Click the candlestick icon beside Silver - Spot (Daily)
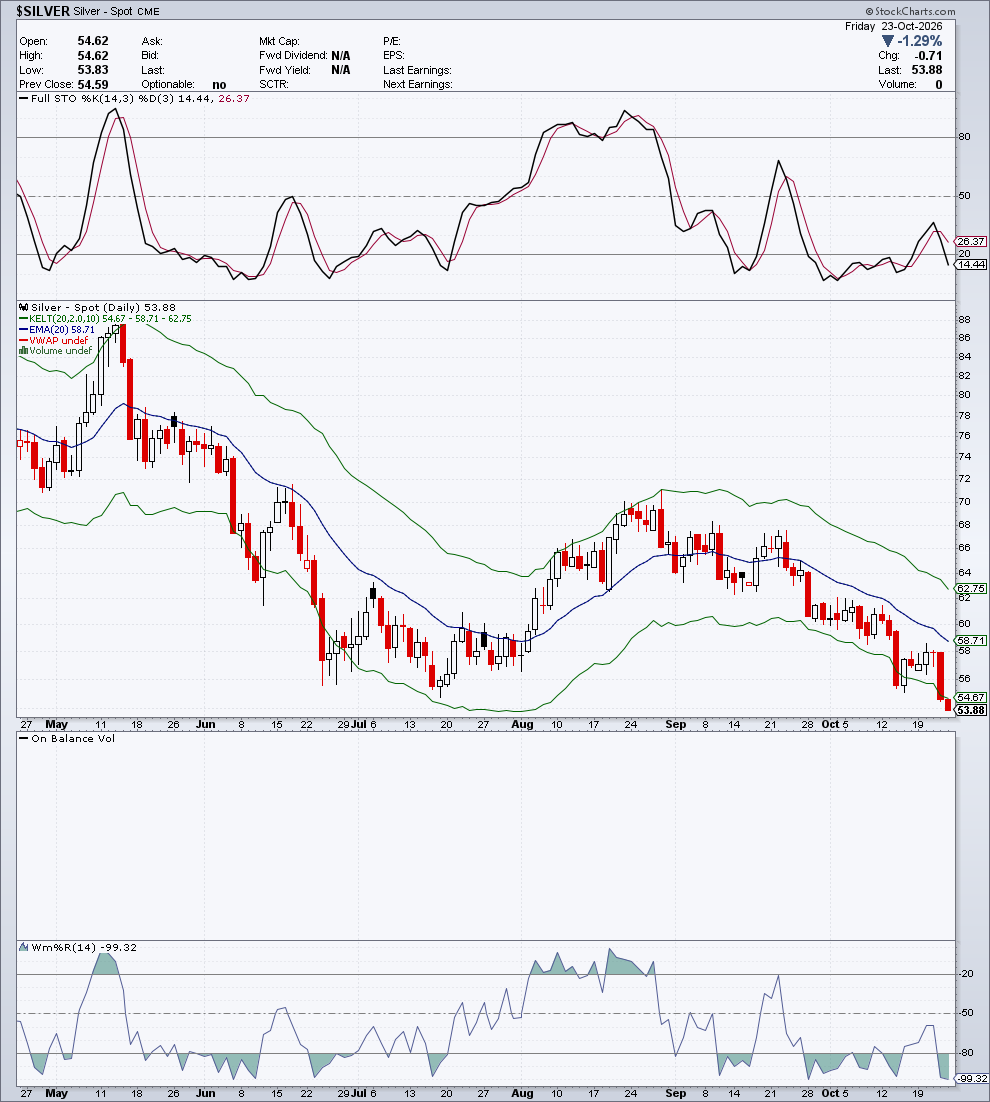The height and width of the screenshot is (1102, 990). 24,307
